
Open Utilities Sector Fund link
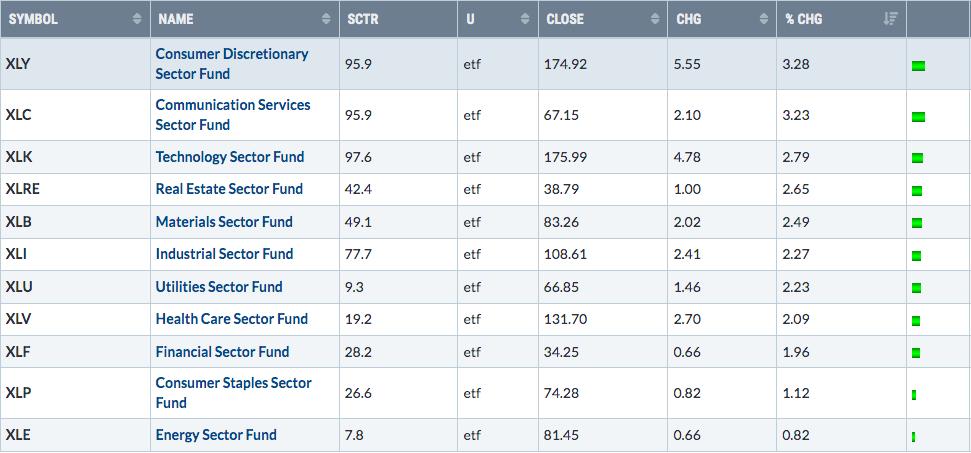[x=219, y=287]
